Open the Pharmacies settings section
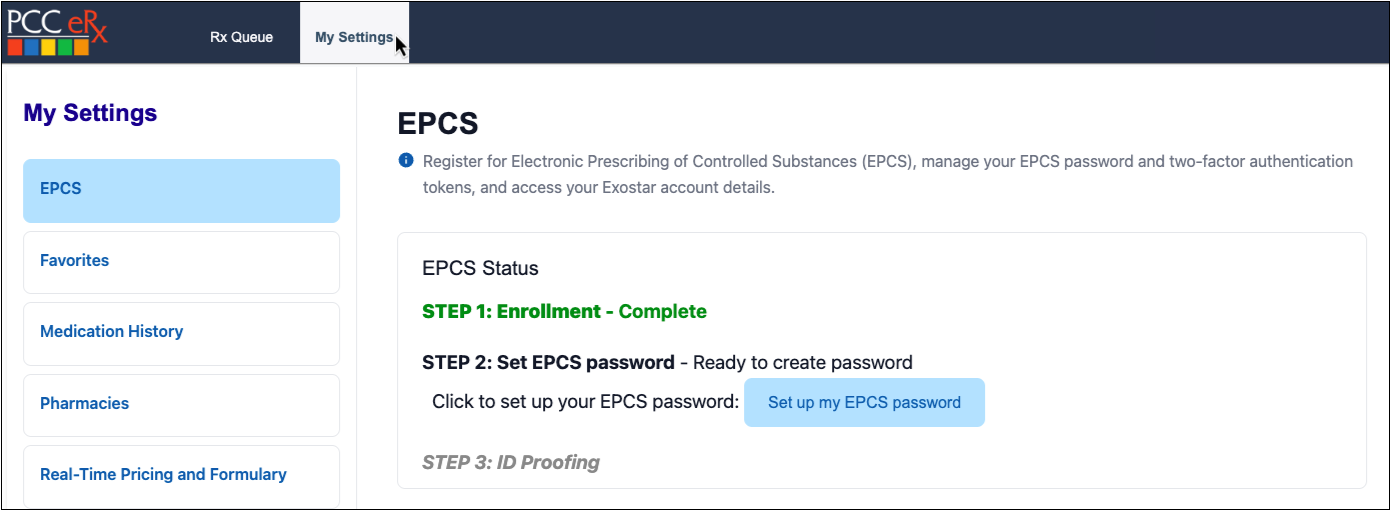1390x510 pixels. tap(181, 405)
